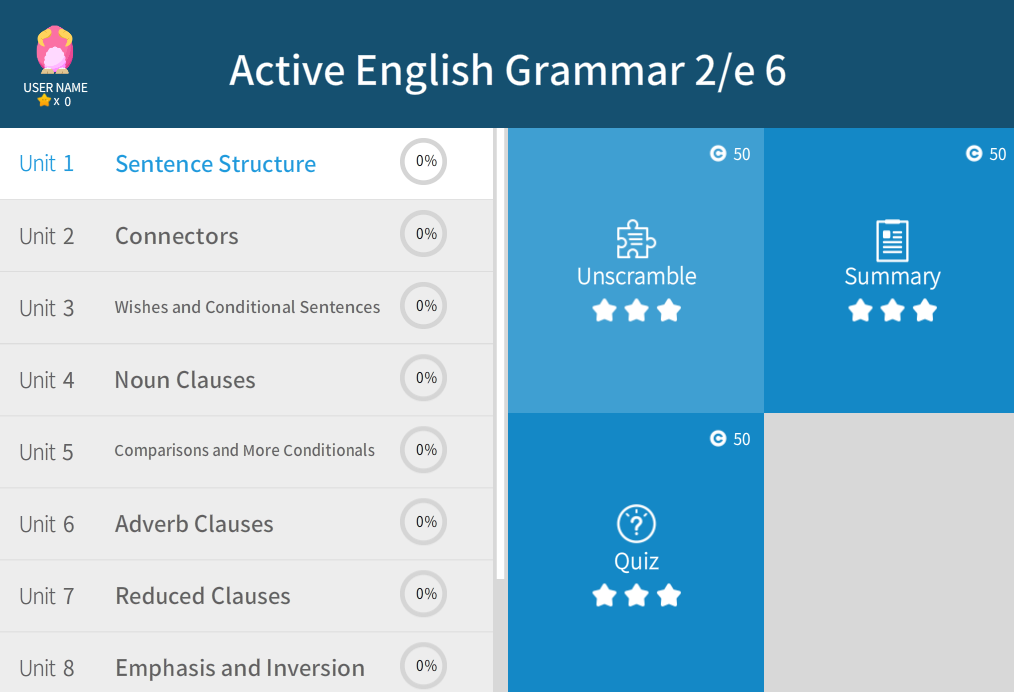Click the Quiz question mark icon
This screenshot has height=692, width=1014.
[636, 525]
